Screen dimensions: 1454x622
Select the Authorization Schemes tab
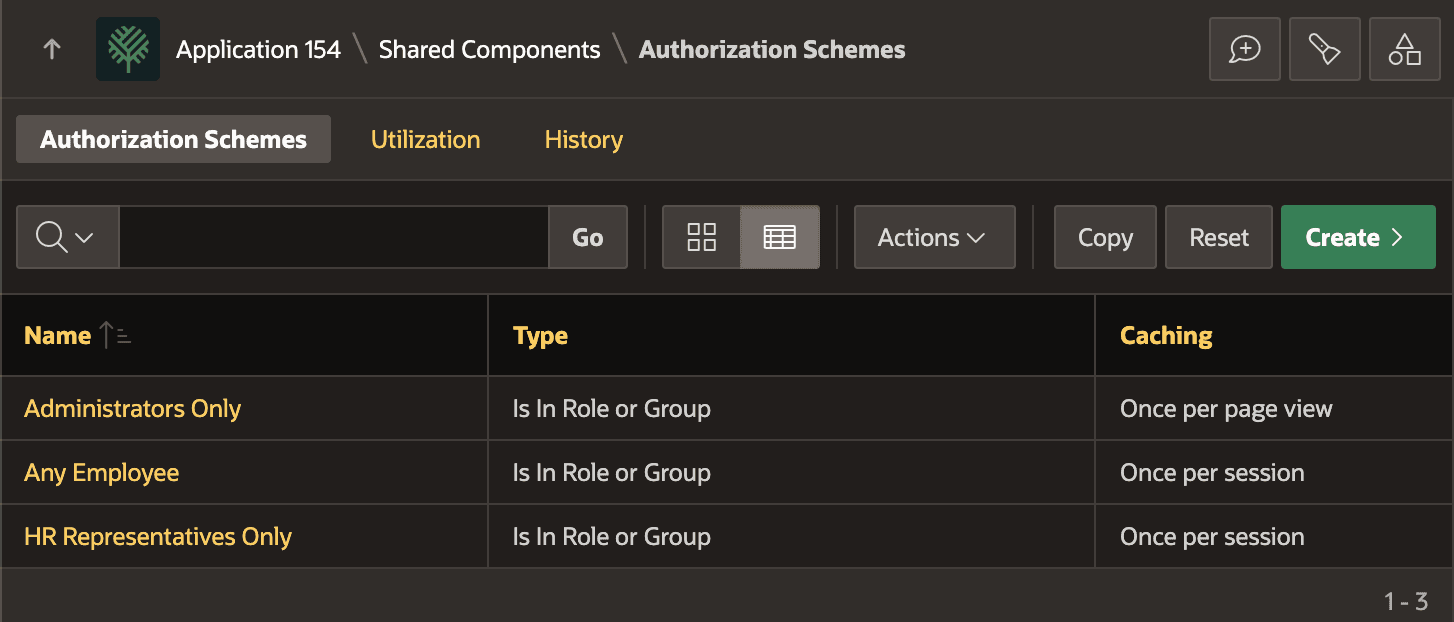173,139
